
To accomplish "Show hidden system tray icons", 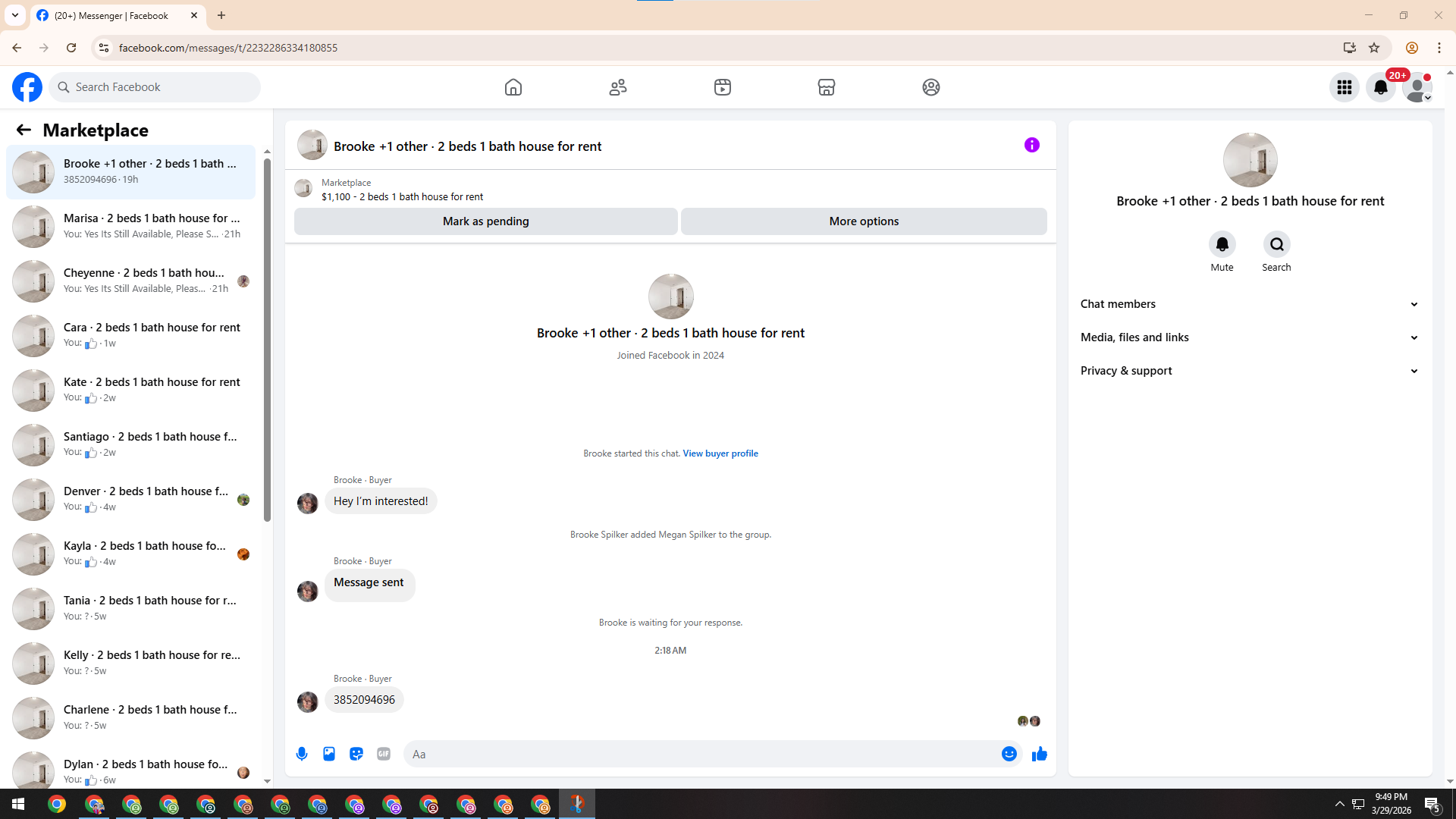I will pyautogui.click(x=1339, y=804).
